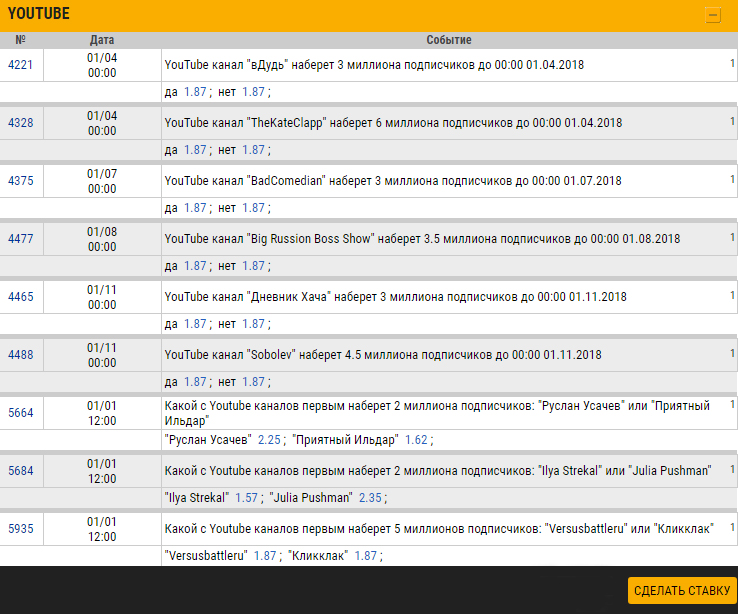Open event number 4488
This screenshot has width=738, height=614.
pyautogui.click(x=21, y=355)
